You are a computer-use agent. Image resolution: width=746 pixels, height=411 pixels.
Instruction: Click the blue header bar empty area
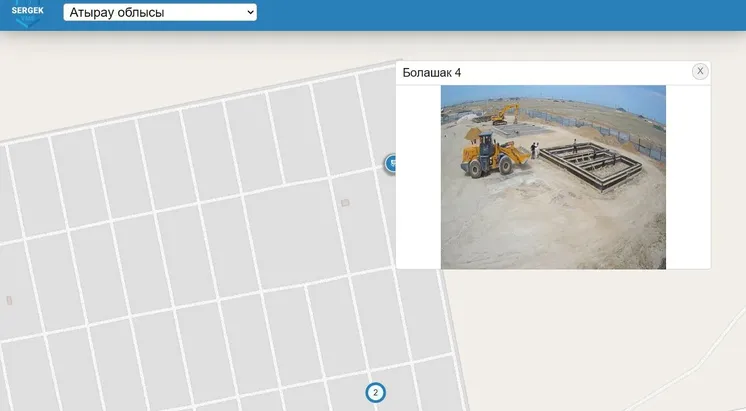pyautogui.click(x=500, y=14)
